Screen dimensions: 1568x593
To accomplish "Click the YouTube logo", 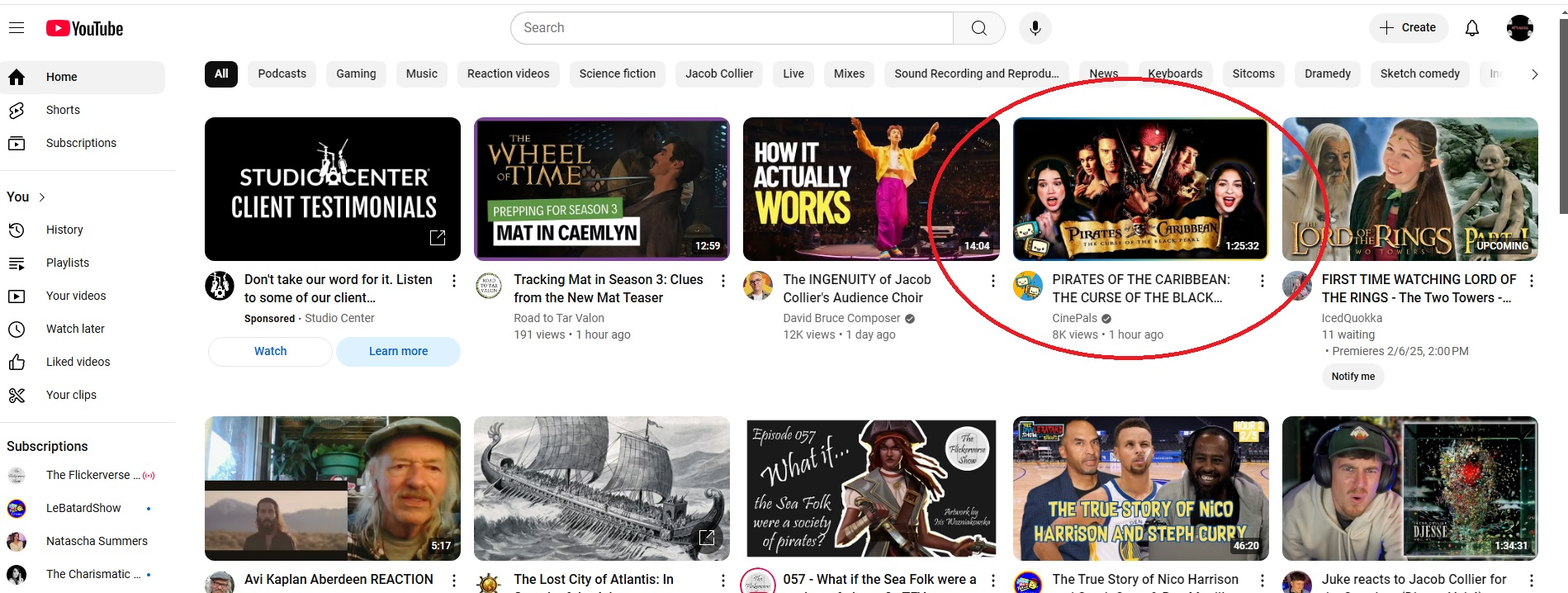I will coord(84,28).
